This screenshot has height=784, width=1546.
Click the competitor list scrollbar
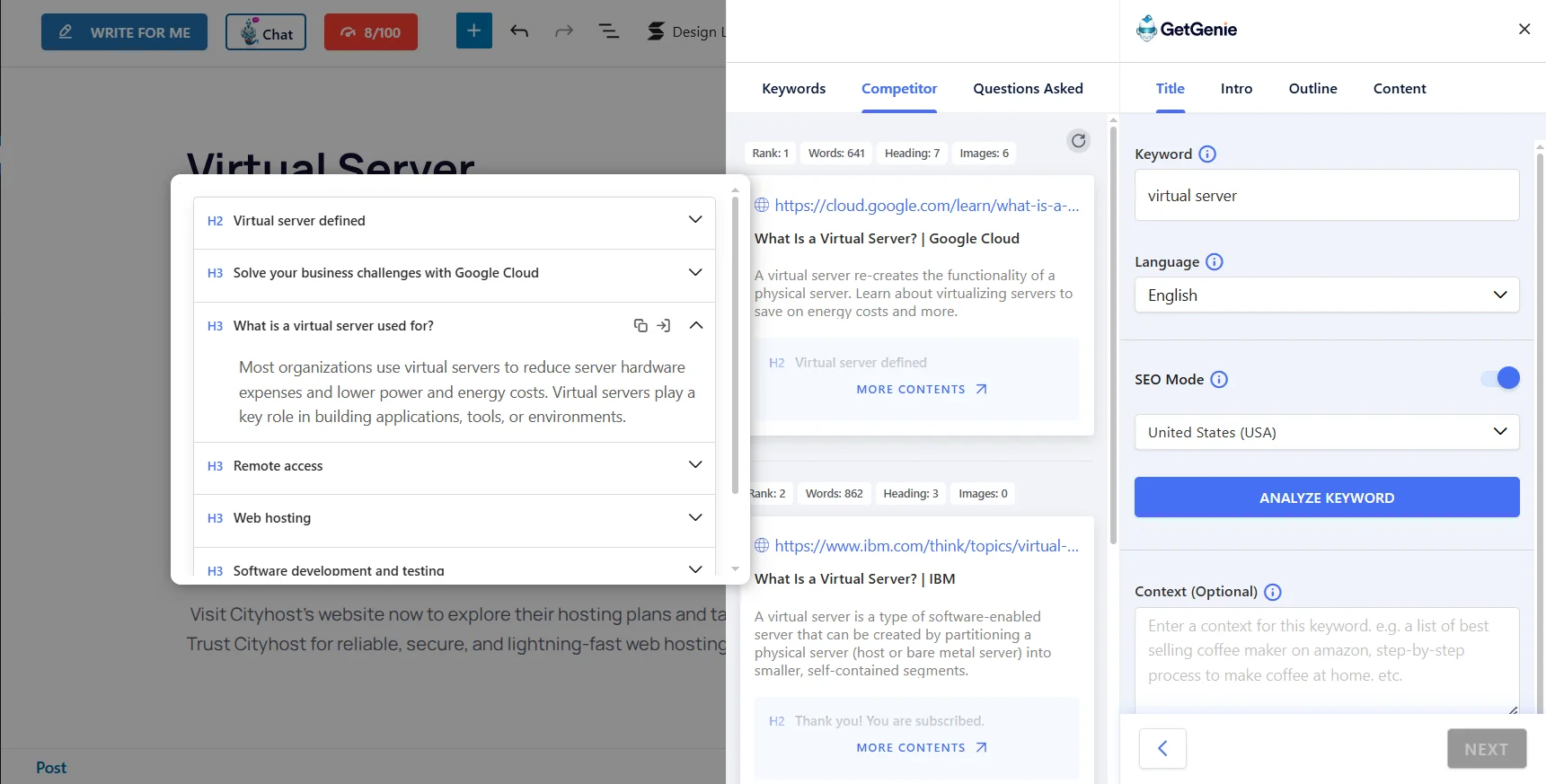tap(1113, 334)
